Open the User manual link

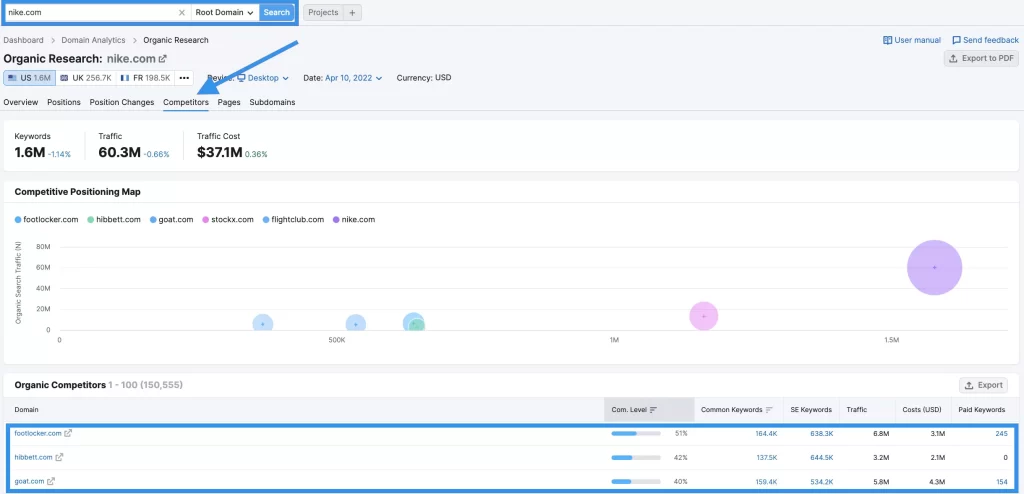(x=912, y=40)
